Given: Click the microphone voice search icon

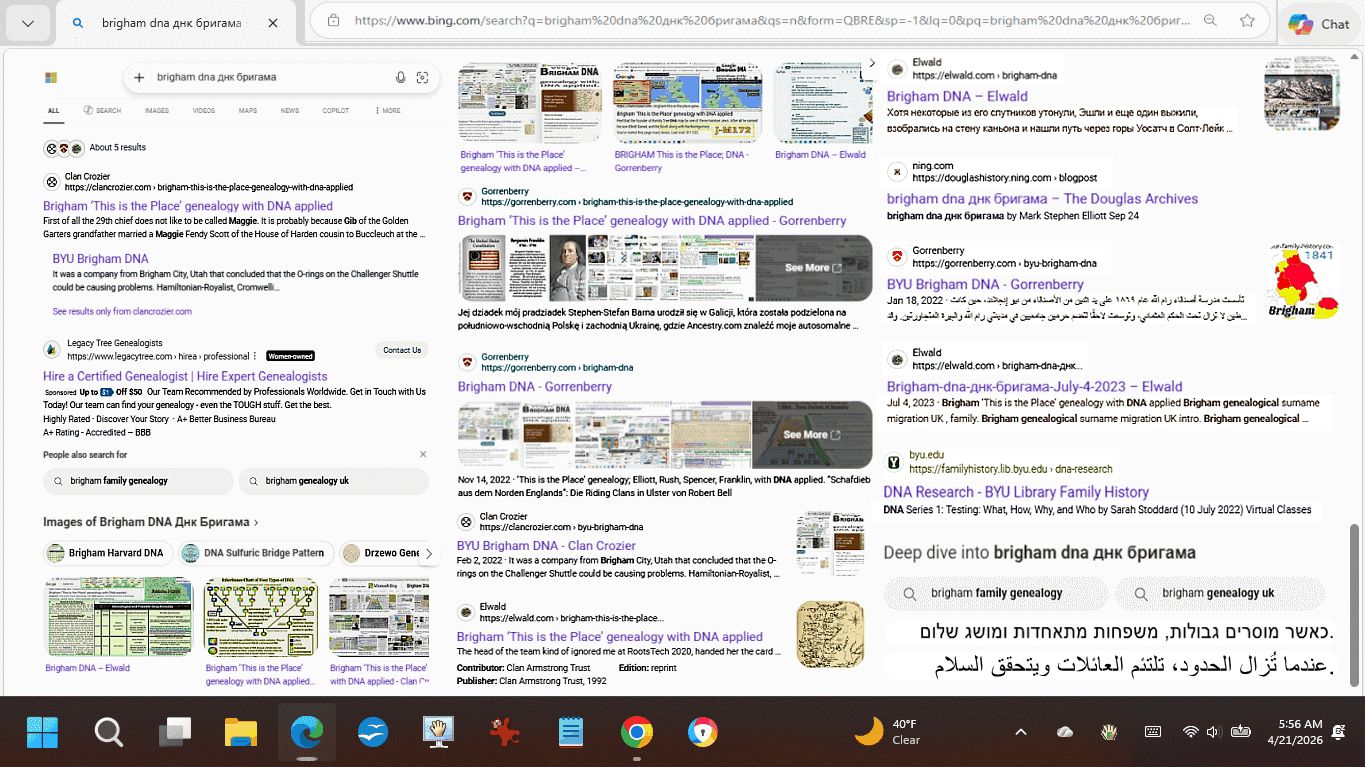Looking at the screenshot, I should click(401, 78).
